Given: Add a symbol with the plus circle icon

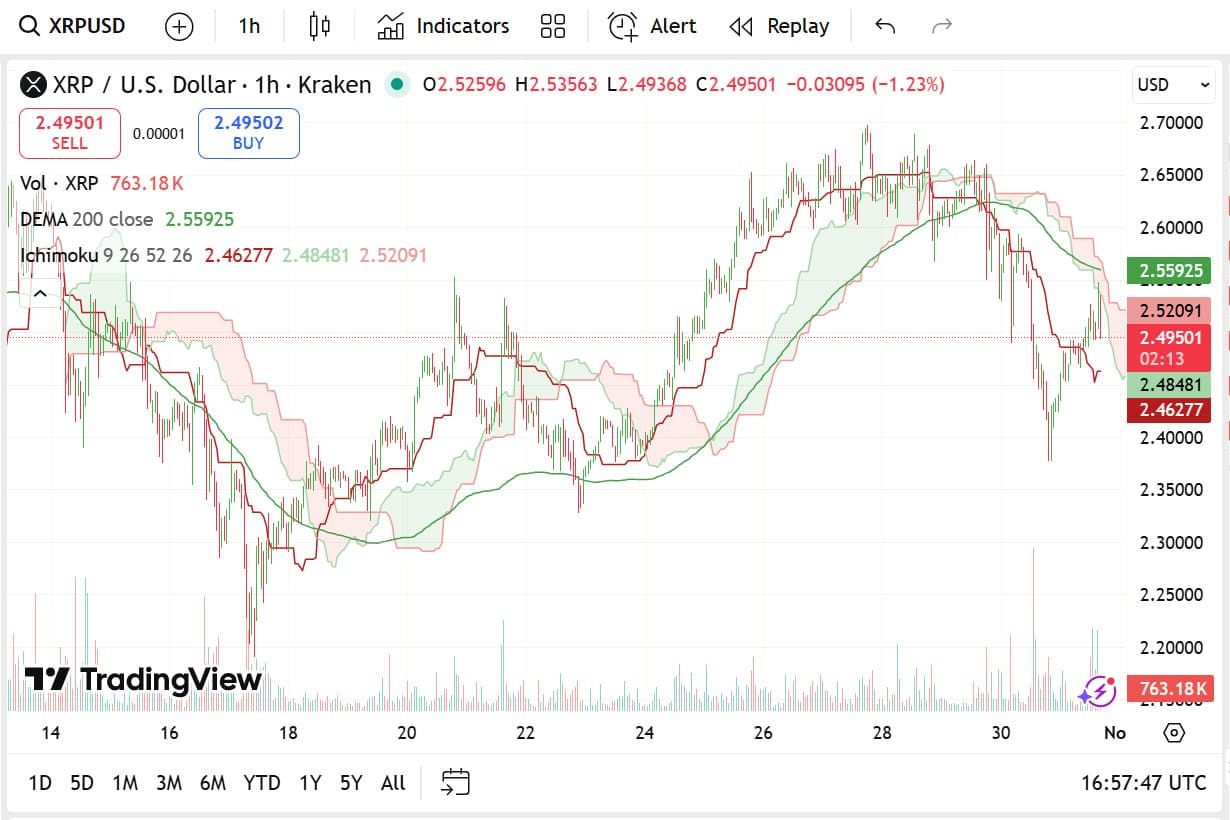Looking at the screenshot, I should (x=179, y=26).
